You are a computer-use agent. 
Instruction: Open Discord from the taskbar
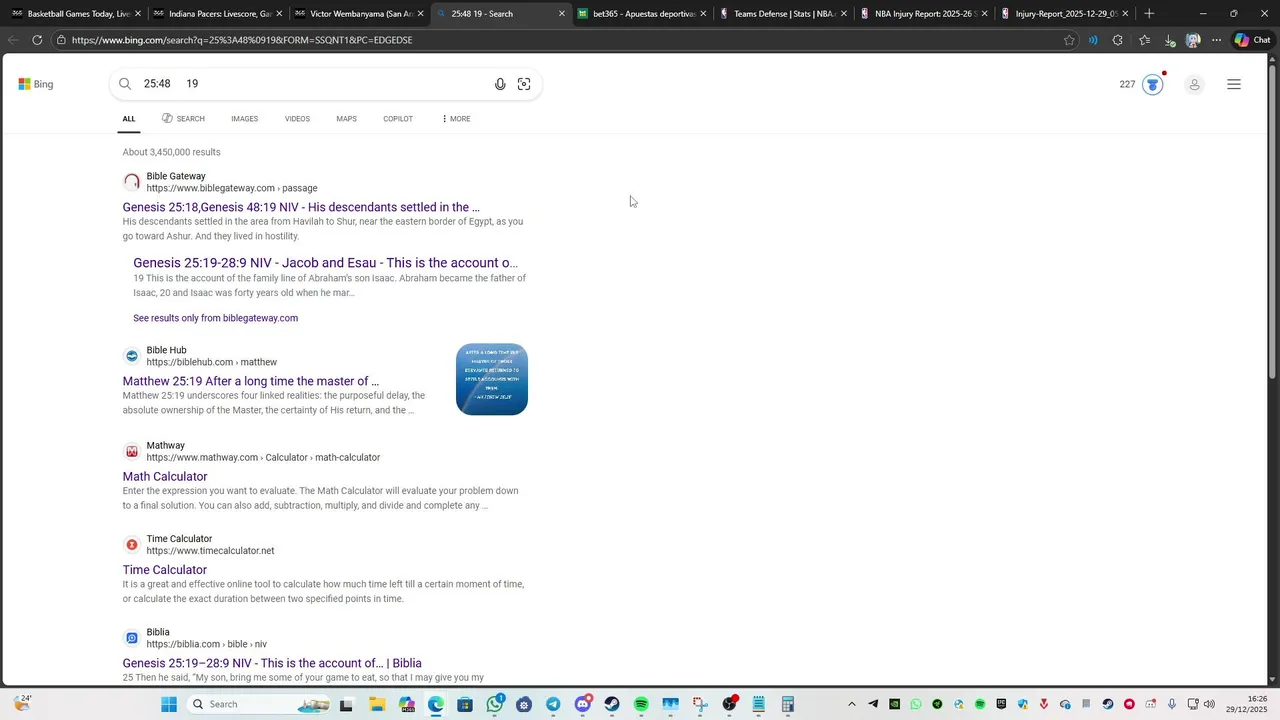pos(583,704)
